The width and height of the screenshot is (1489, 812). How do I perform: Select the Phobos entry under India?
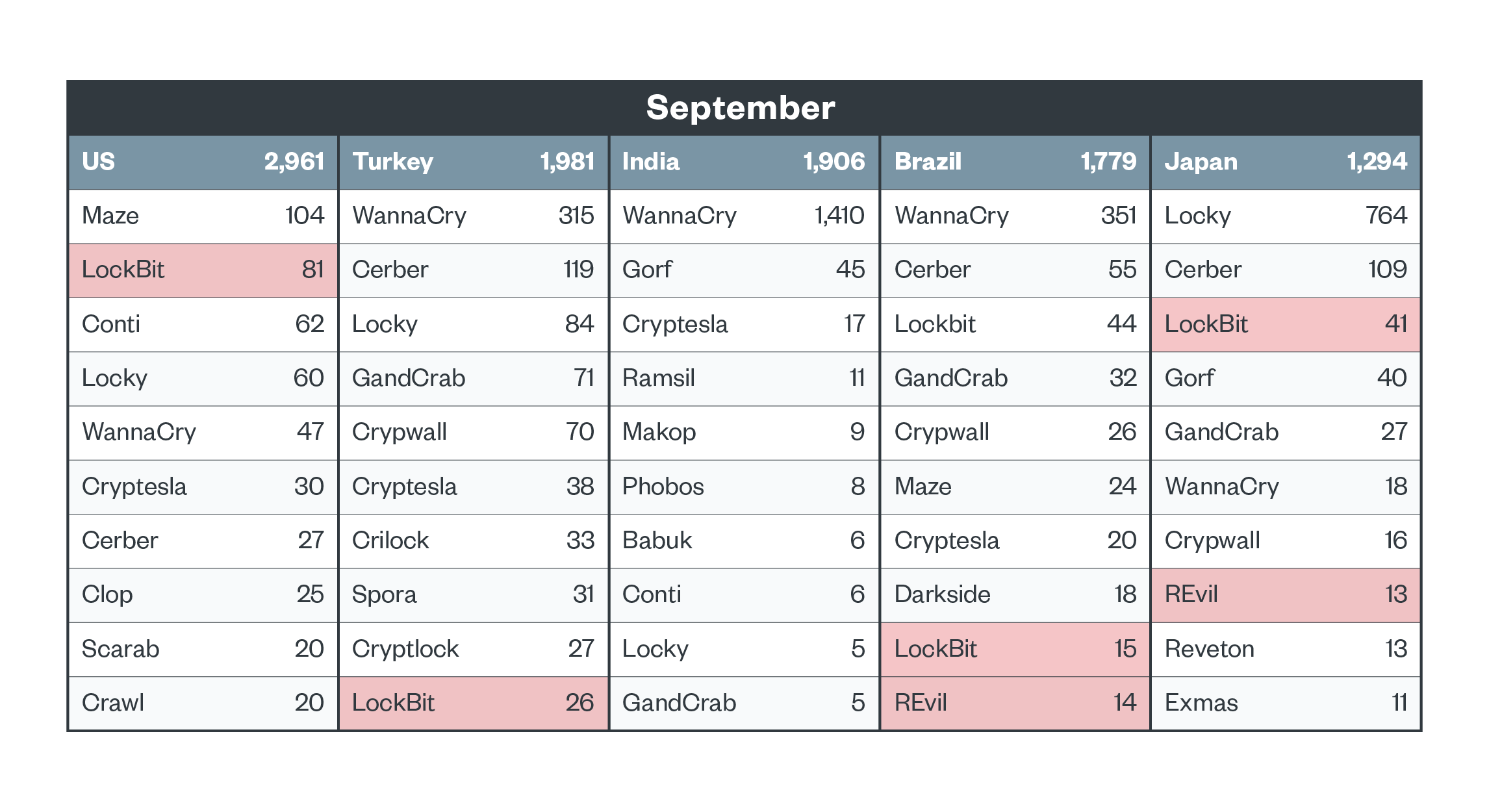[x=663, y=487]
